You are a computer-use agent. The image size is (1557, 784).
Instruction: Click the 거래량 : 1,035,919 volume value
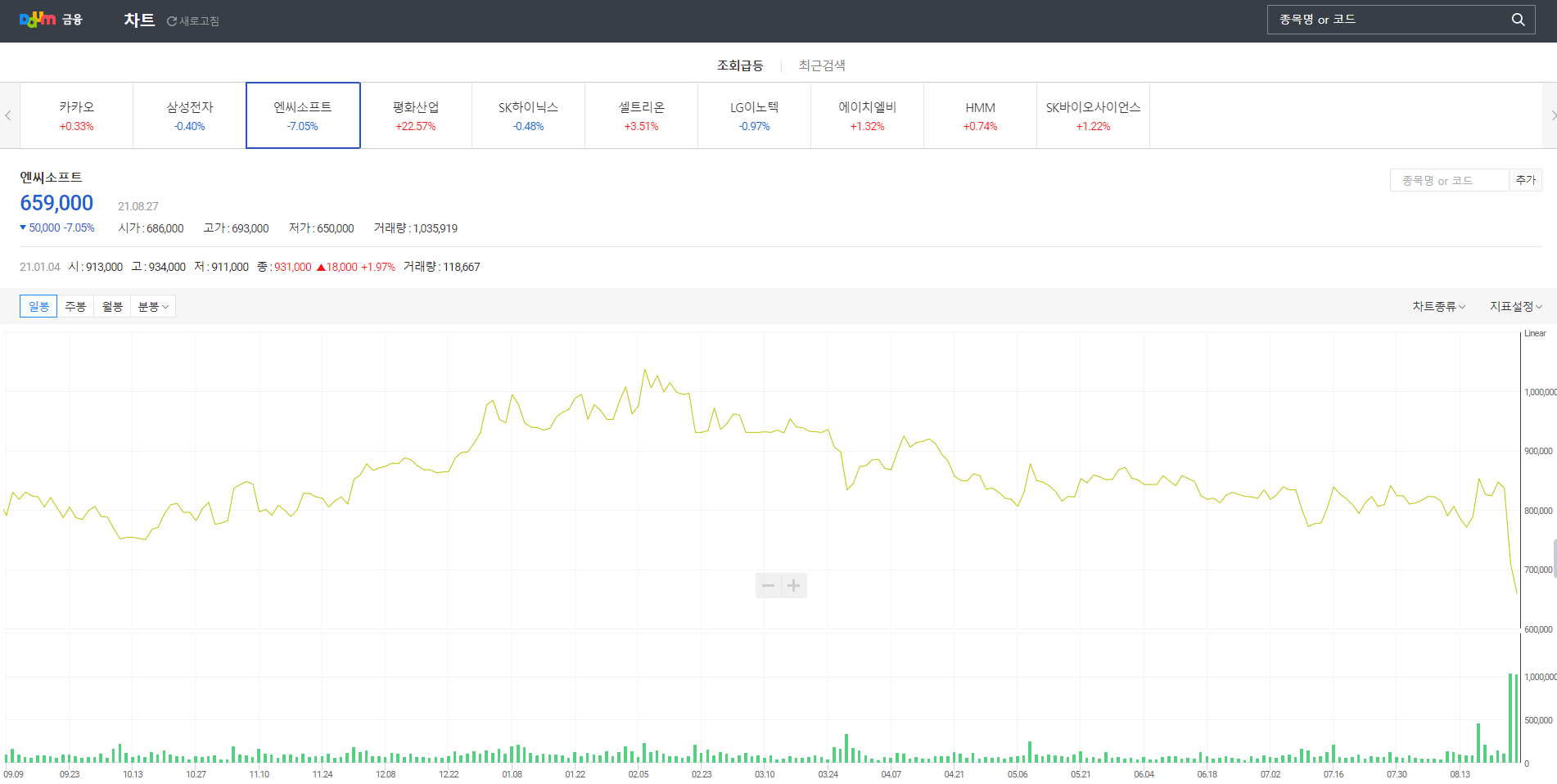click(416, 228)
